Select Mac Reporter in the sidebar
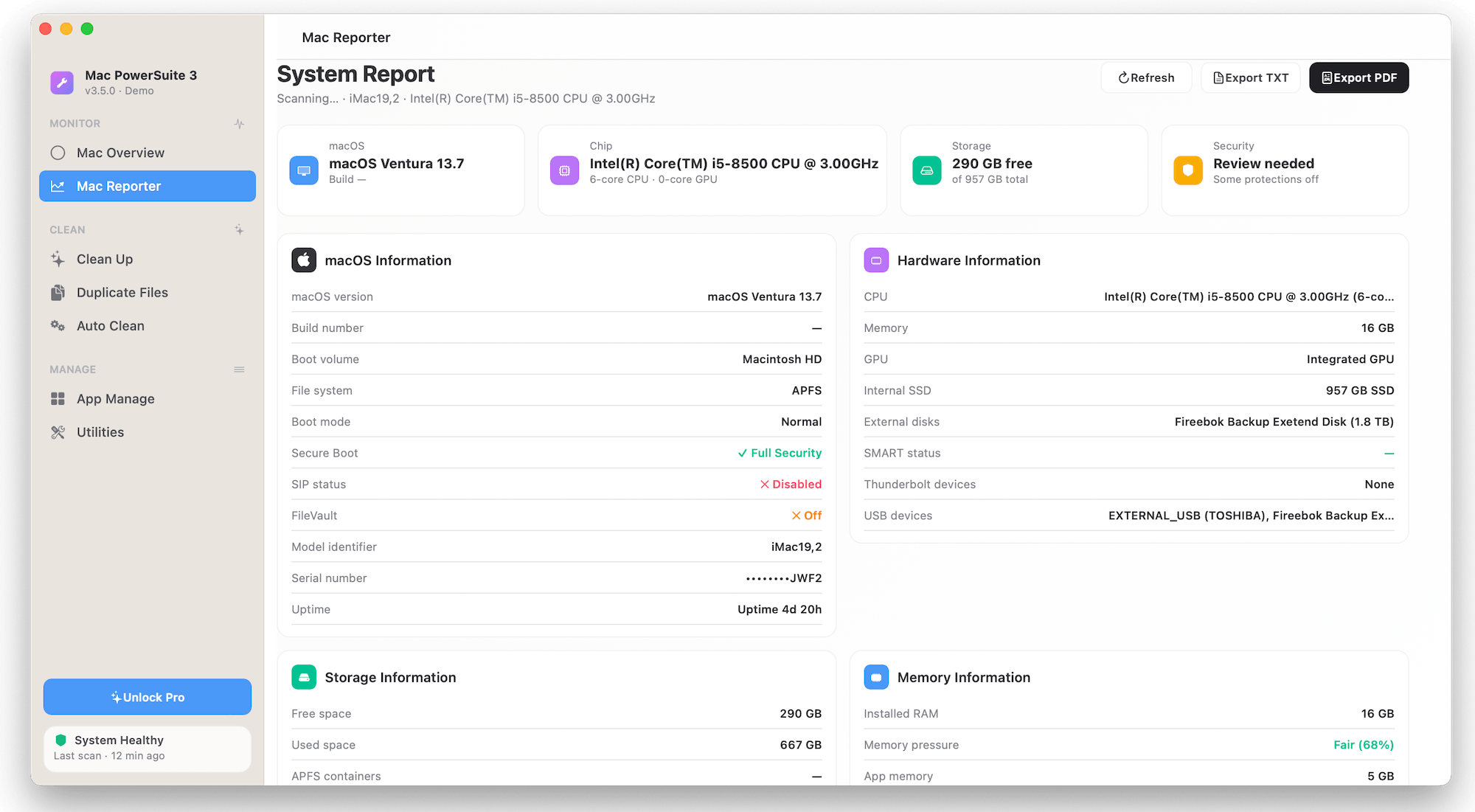 pyautogui.click(x=147, y=186)
